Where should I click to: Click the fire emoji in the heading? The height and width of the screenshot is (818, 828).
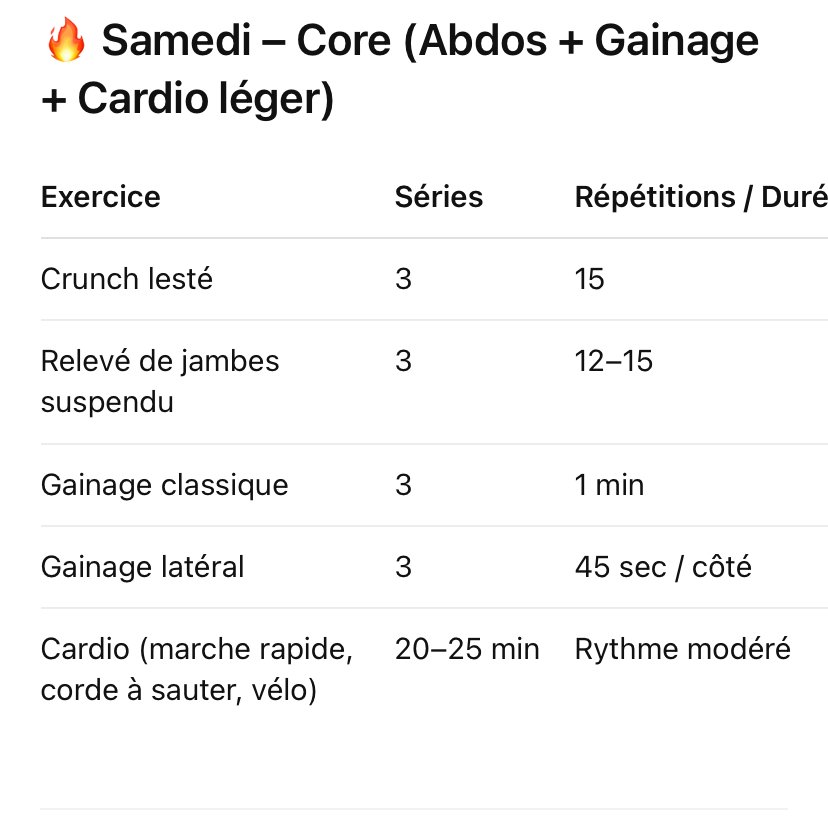65,42
